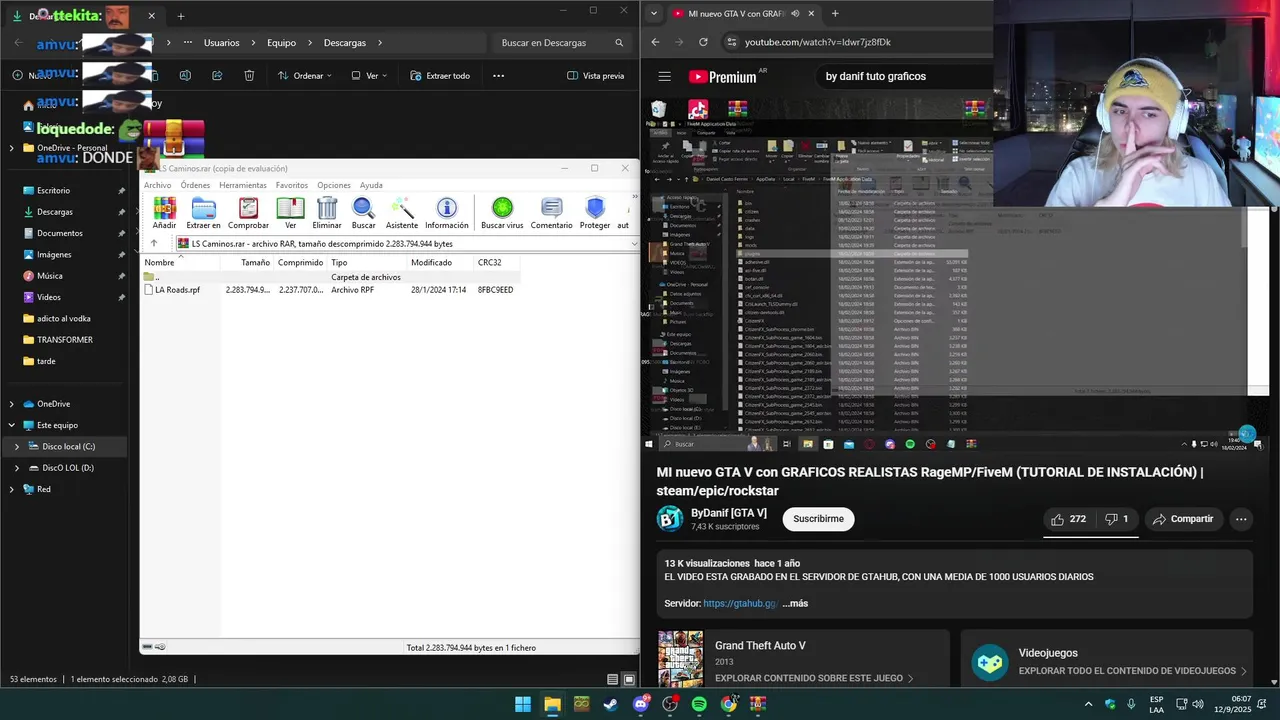Open the Archivo menu in WinRAR
This screenshot has height=720, width=1280.
point(157,185)
